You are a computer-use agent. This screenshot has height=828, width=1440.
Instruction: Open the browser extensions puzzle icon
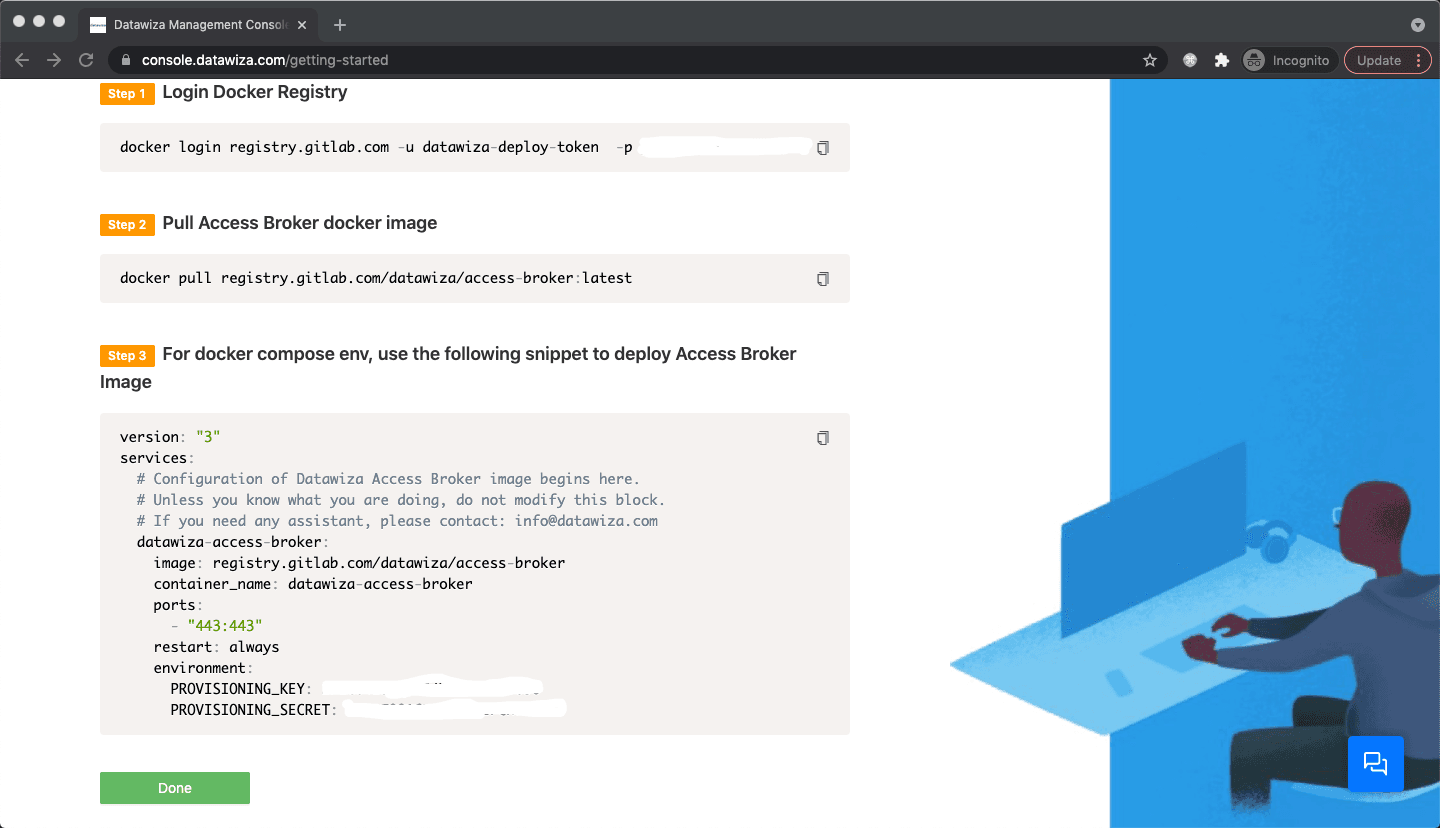click(x=1221, y=60)
